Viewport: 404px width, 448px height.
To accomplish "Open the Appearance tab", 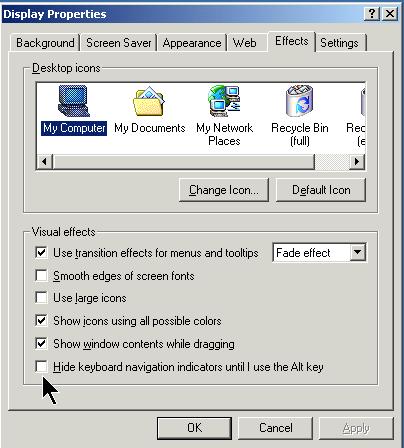I will tap(192, 43).
